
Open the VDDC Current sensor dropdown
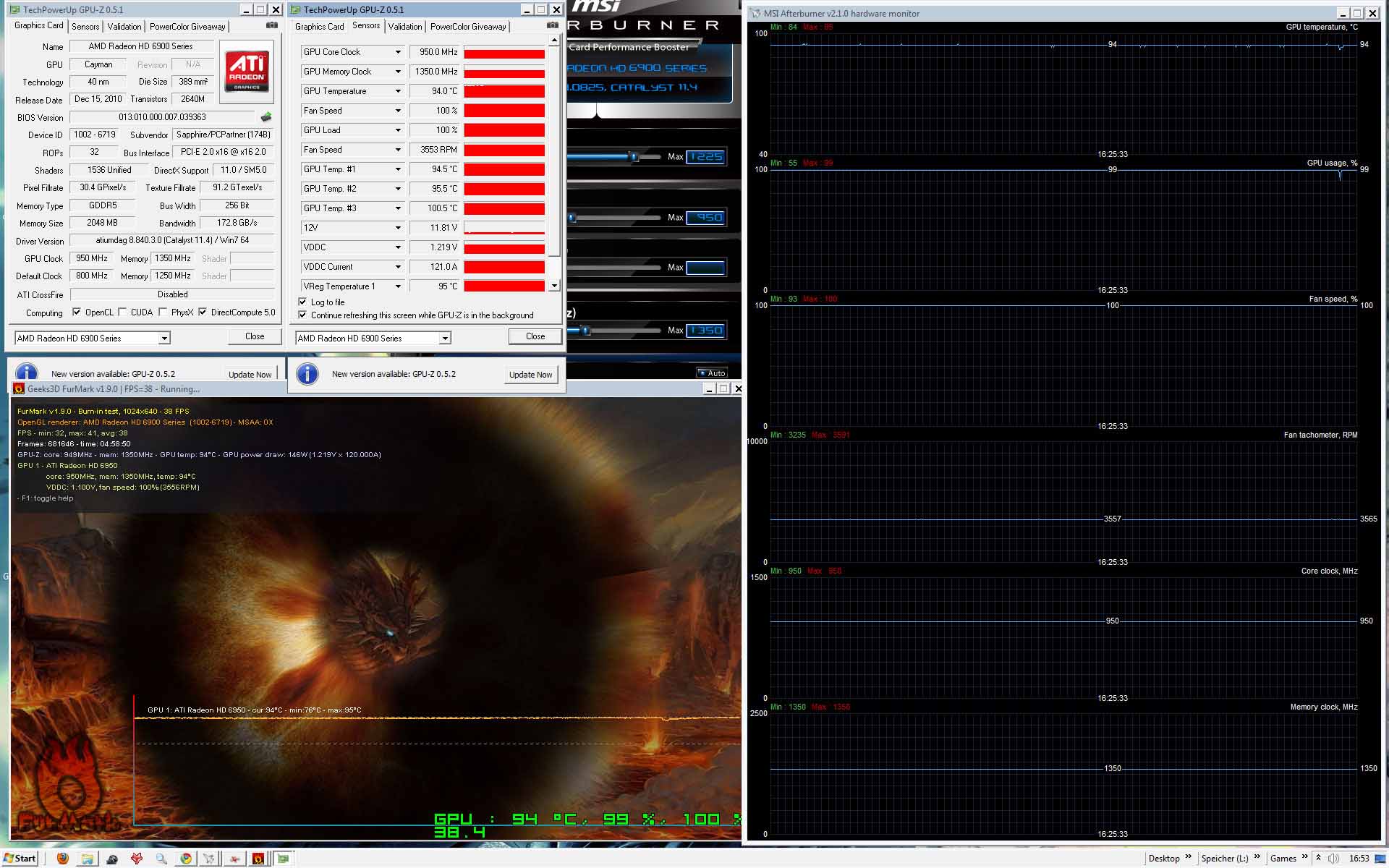pyautogui.click(x=398, y=267)
